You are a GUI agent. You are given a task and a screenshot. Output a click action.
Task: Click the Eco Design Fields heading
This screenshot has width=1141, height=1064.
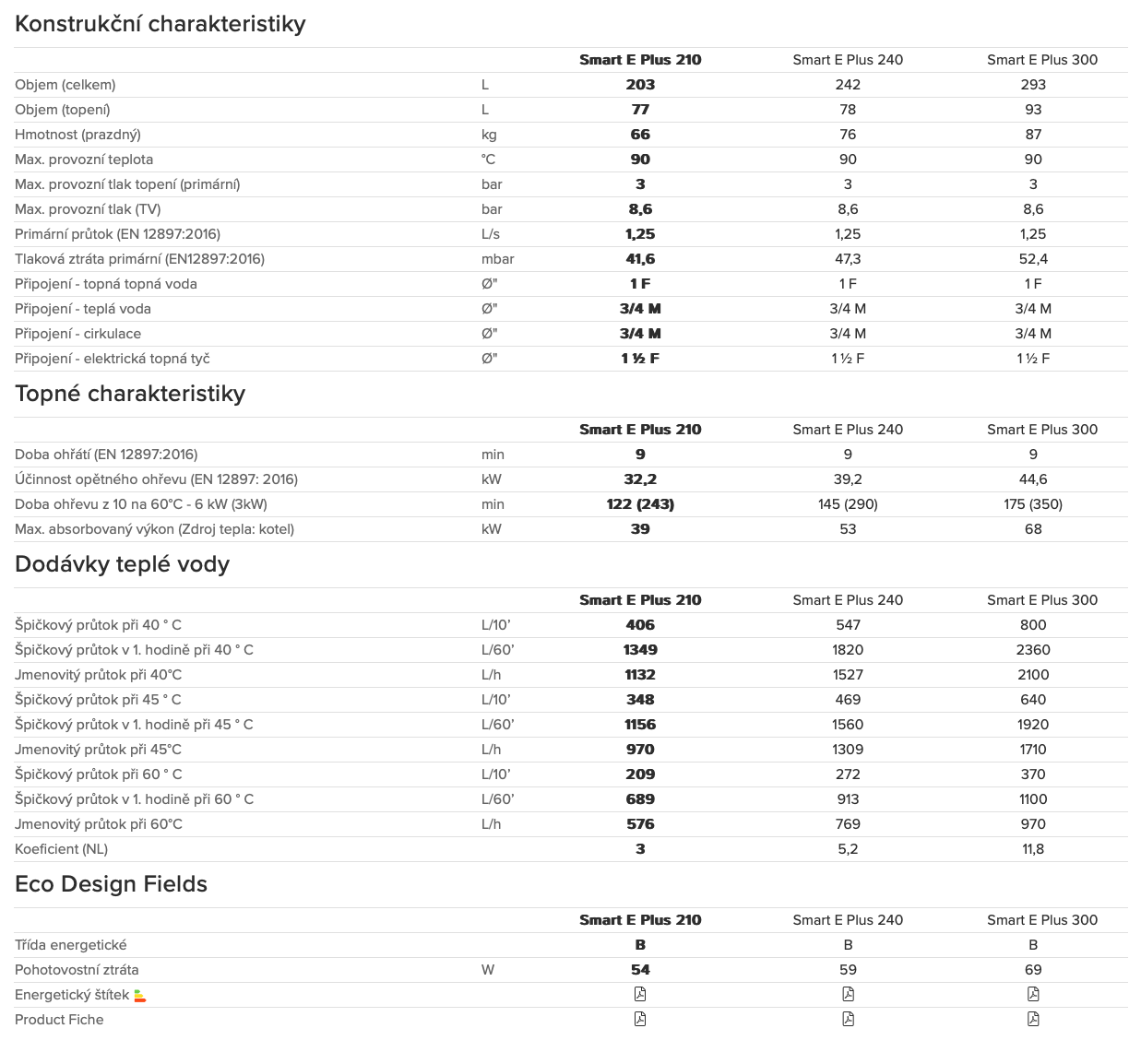(111, 884)
